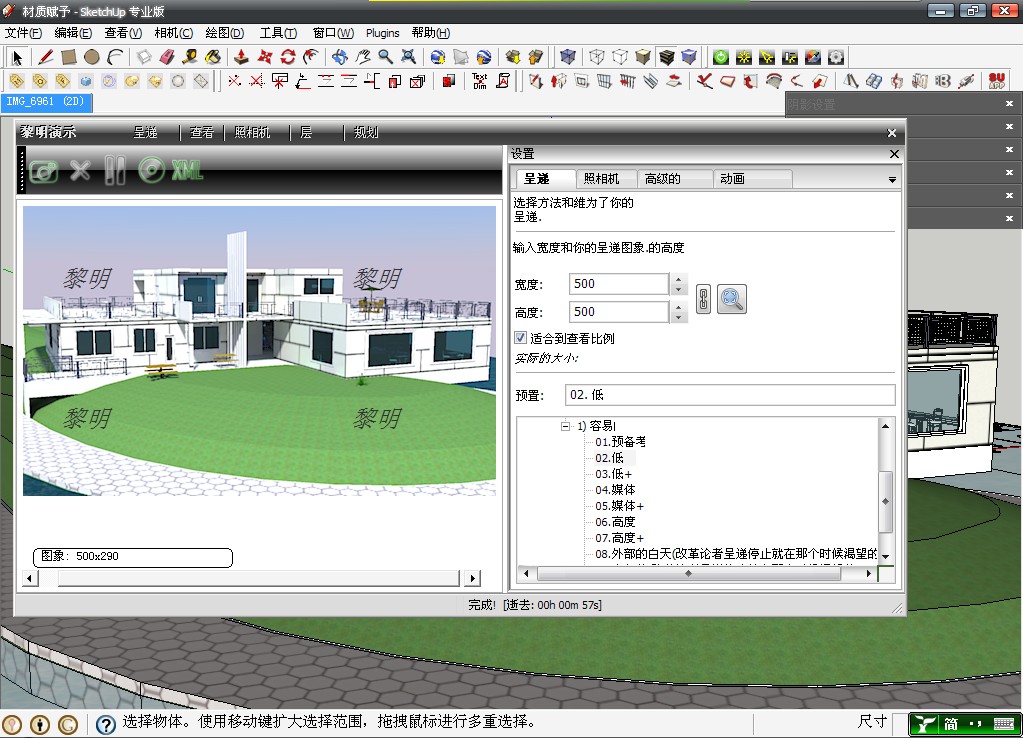
Task: Open the 工具(T) menu
Action: click(x=278, y=33)
